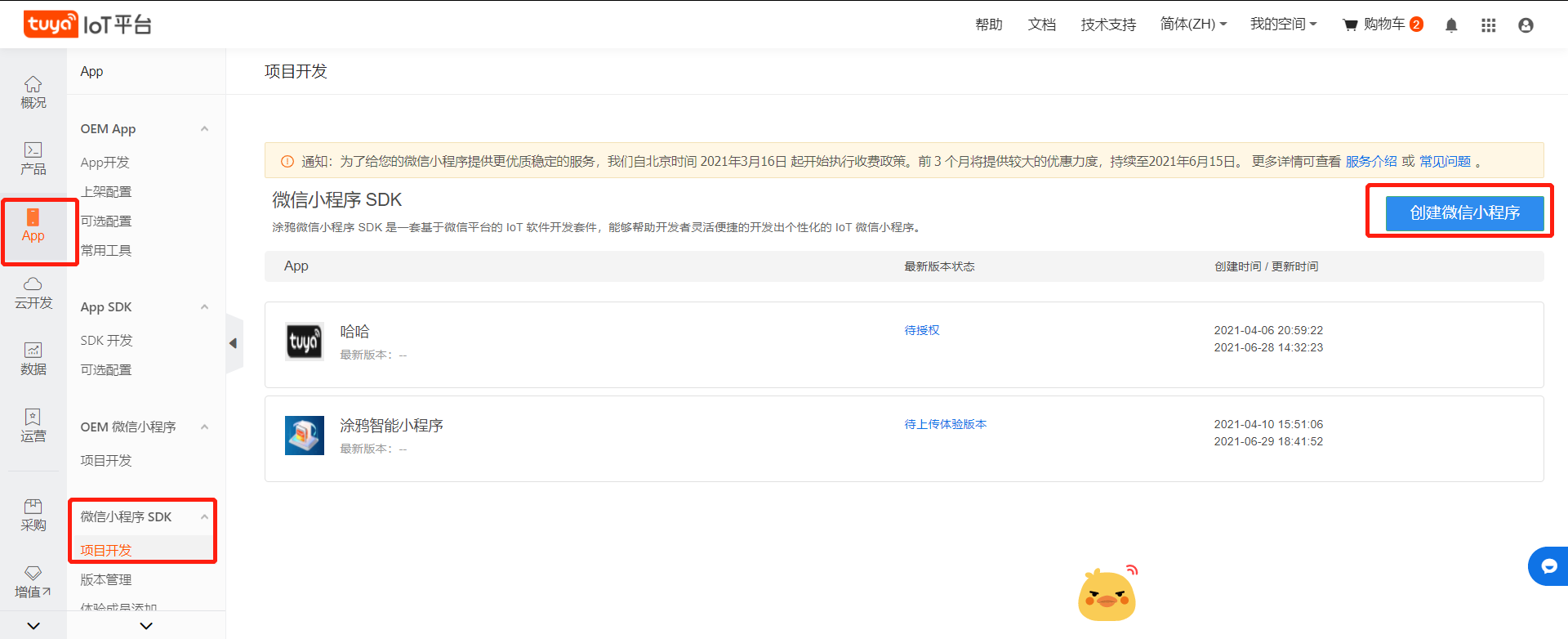The height and width of the screenshot is (639, 1568).
Task: Open the 运营 operations sidebar icon
Action: coord(33,426)
